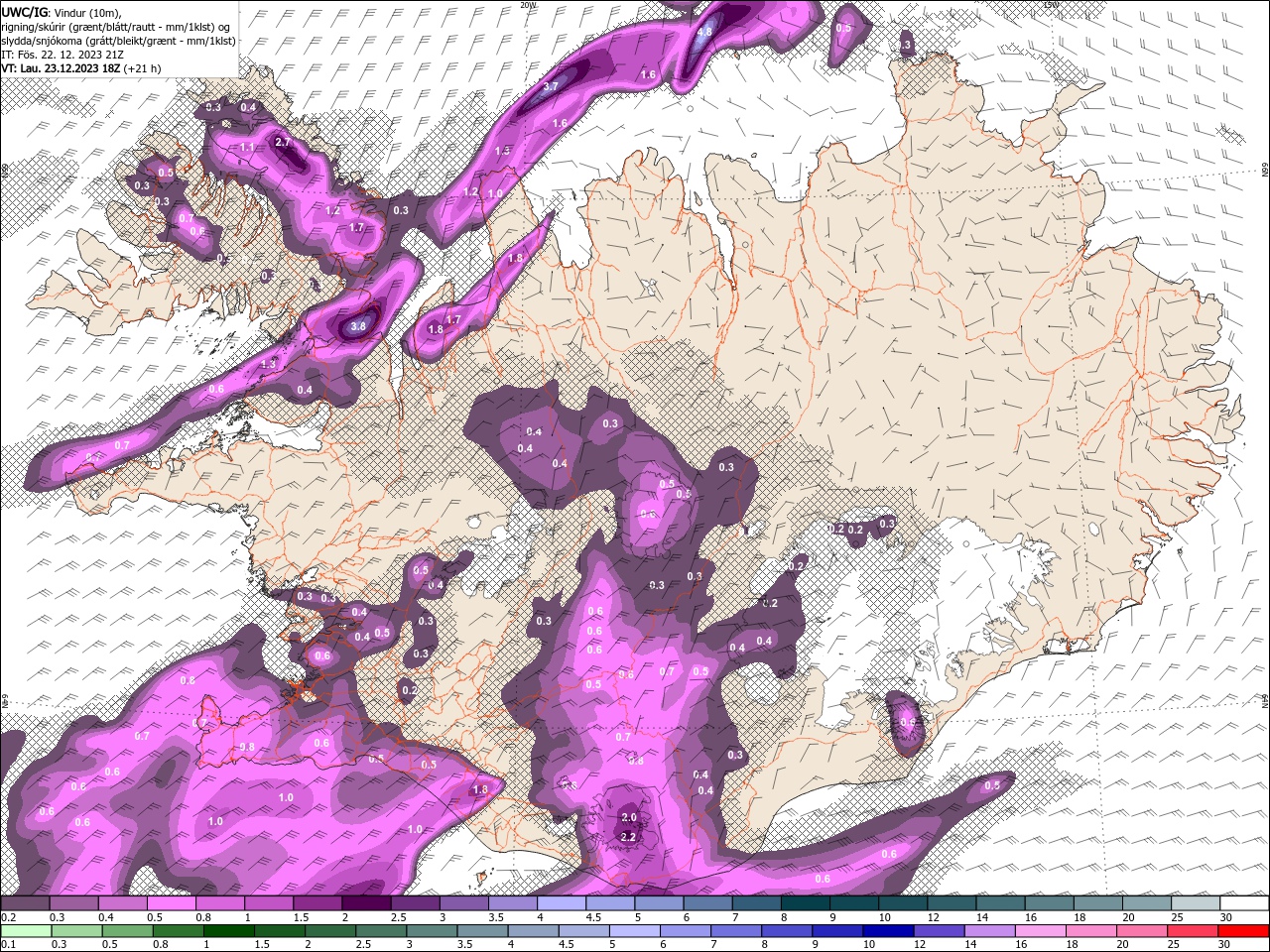
Task: Click the 20W longitude label at the top
Action: tap(528, 5)
